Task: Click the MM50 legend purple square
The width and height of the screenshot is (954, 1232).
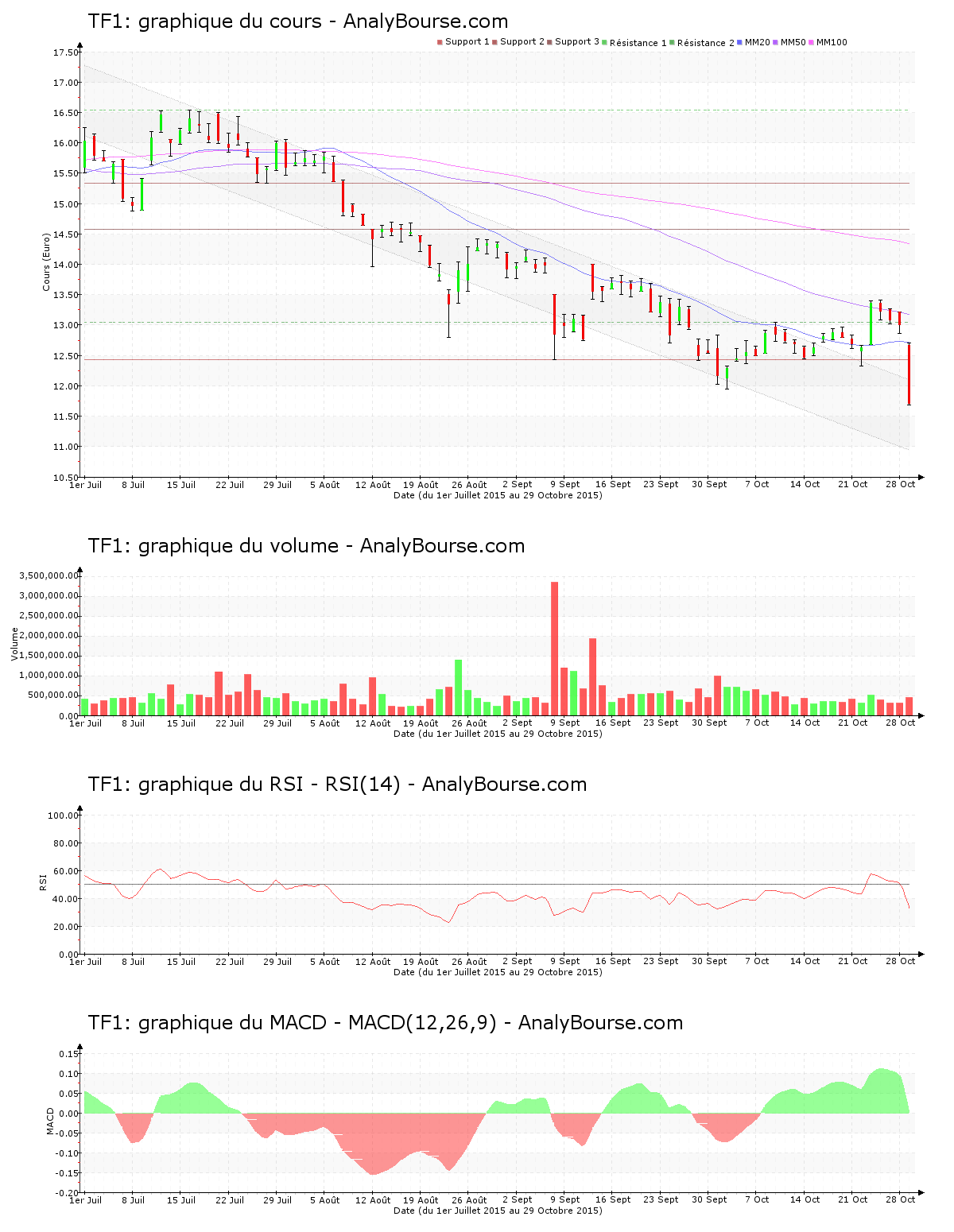Action: [x=775, y=42]
